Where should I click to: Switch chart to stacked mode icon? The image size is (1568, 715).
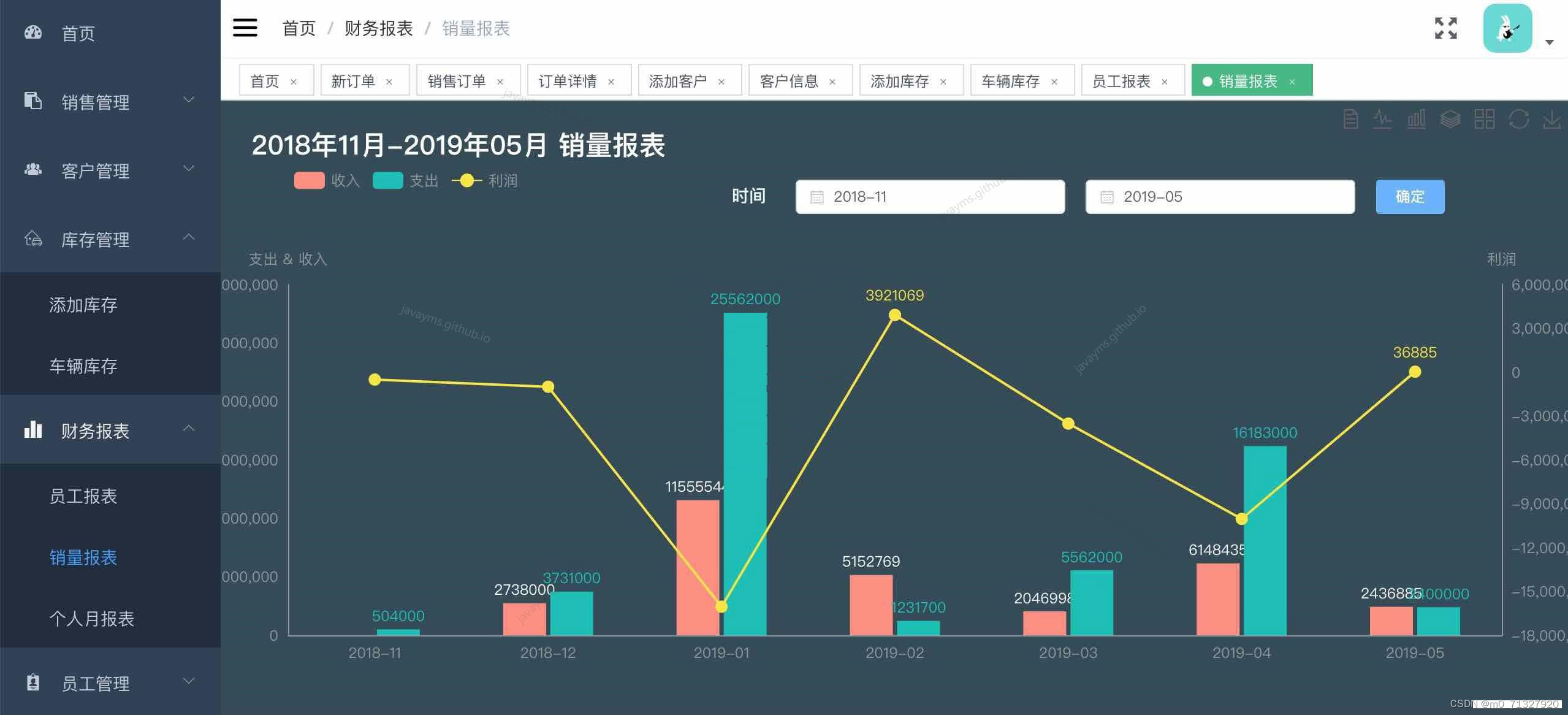pyautogui.click(x=1450, y=119)
